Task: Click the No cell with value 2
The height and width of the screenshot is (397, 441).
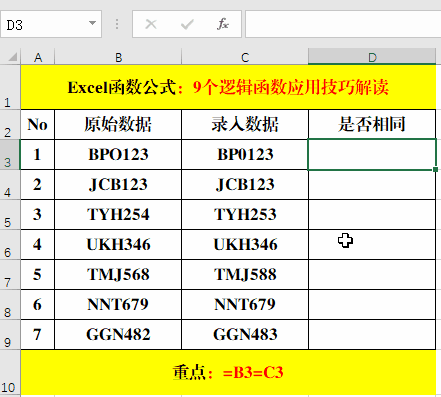Action: pos(38,184)
